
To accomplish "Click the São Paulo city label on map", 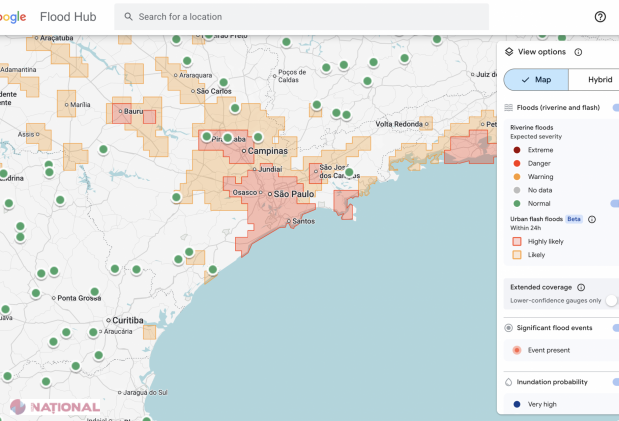I will (294, 193).
